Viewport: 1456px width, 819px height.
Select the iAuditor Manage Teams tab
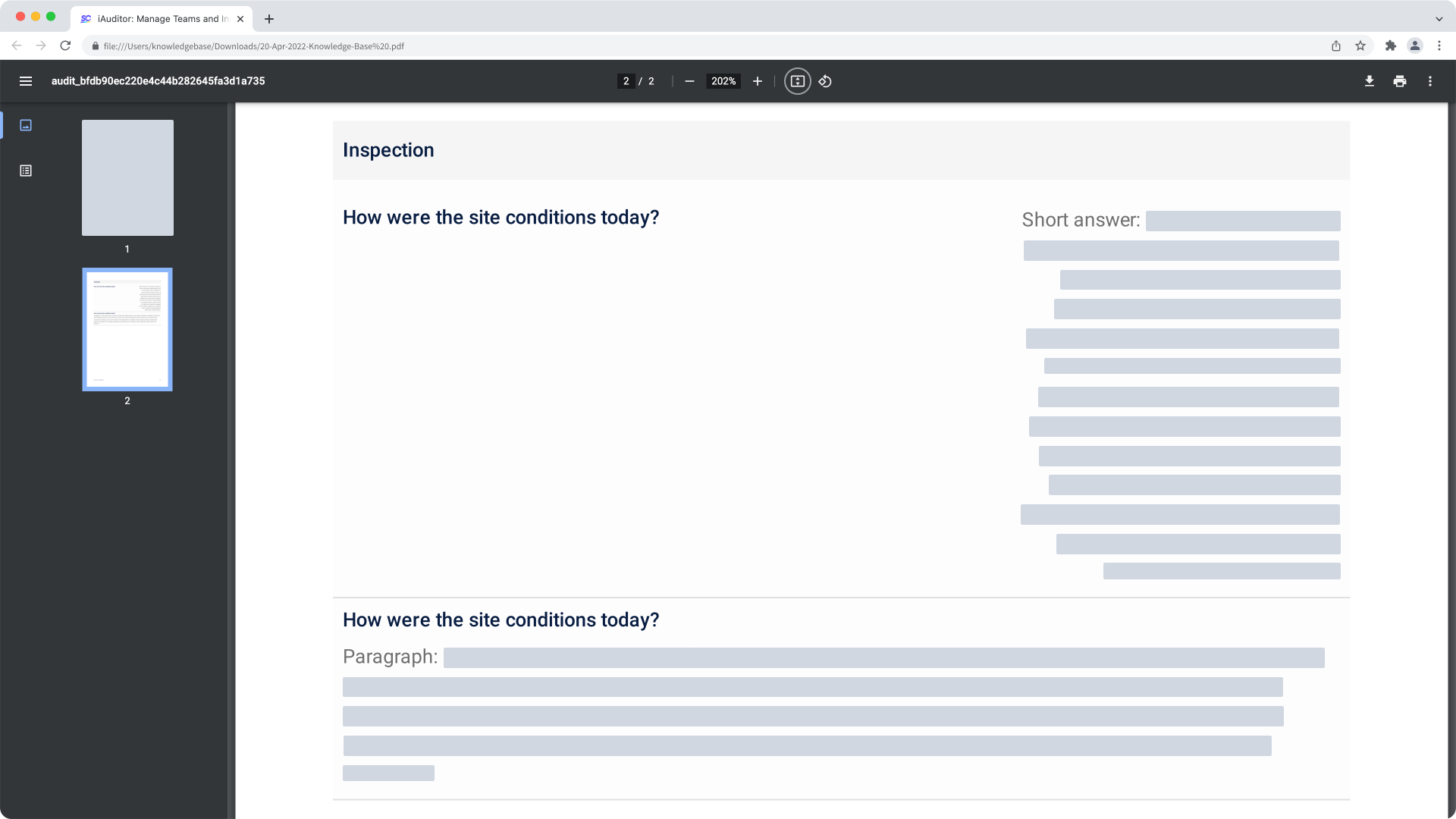[x=155, y=19]
